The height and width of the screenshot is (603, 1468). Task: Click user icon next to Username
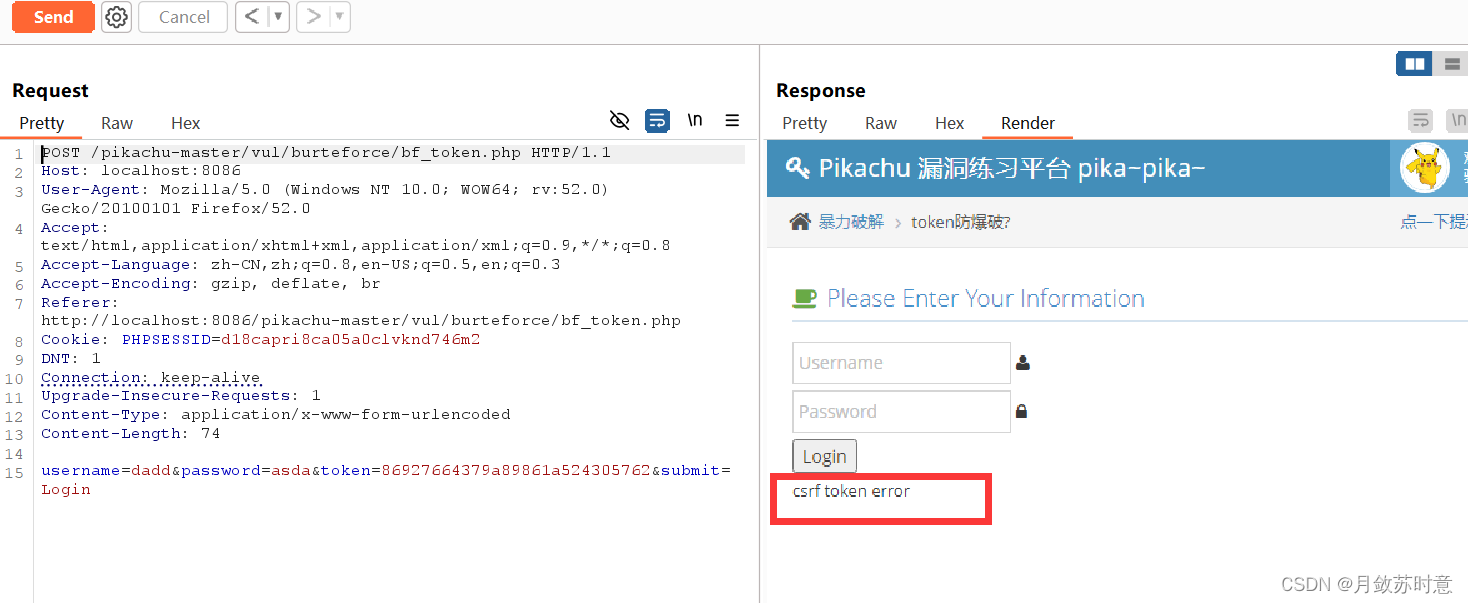pos(1022,363)
